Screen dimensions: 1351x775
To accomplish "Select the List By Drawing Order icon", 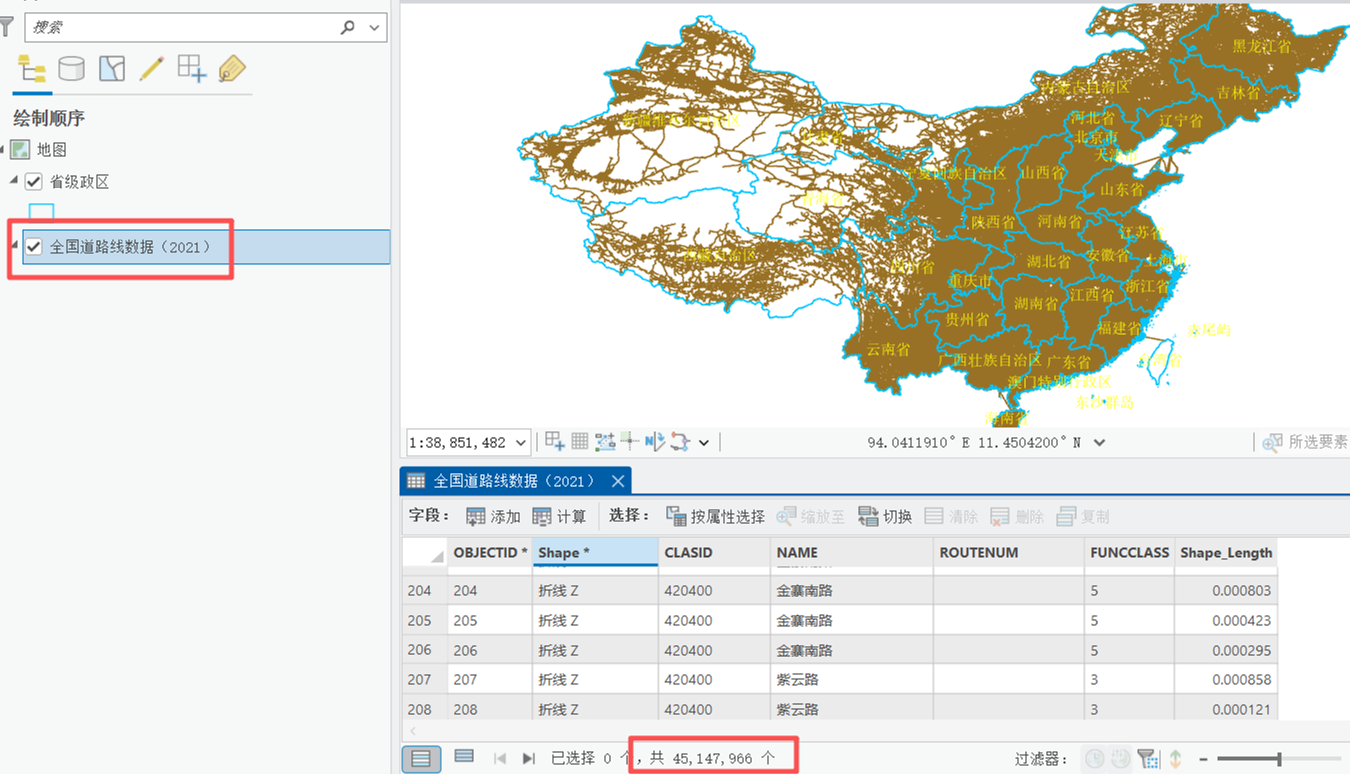I will tap(32, 68).
